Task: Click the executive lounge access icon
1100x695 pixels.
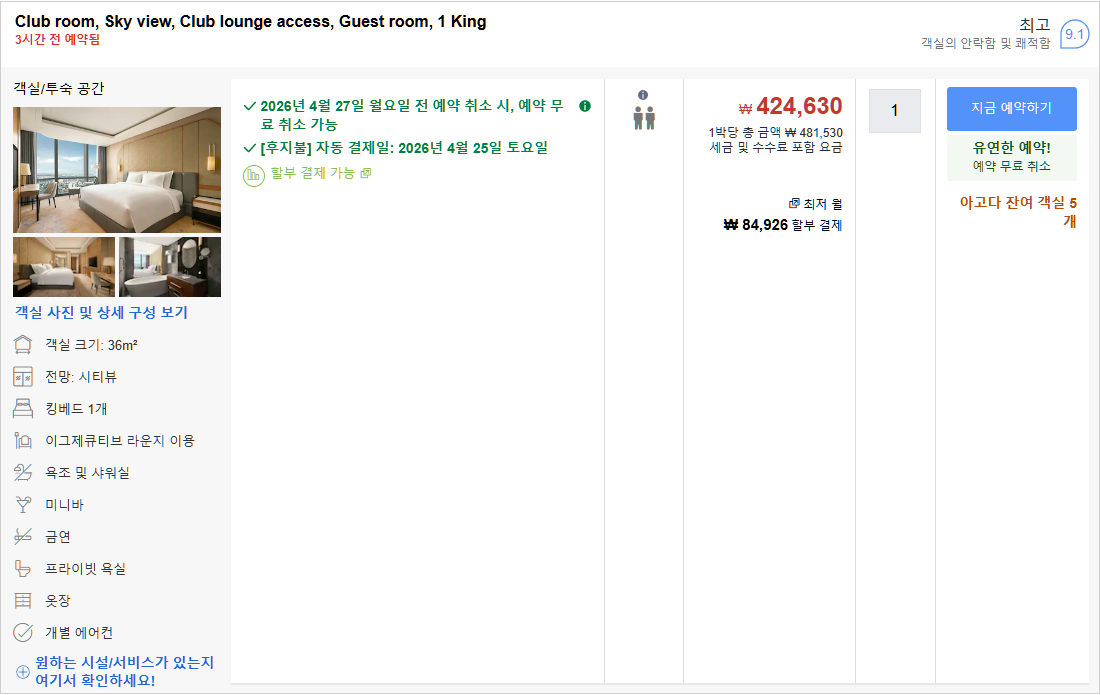Action: (23, 441)
